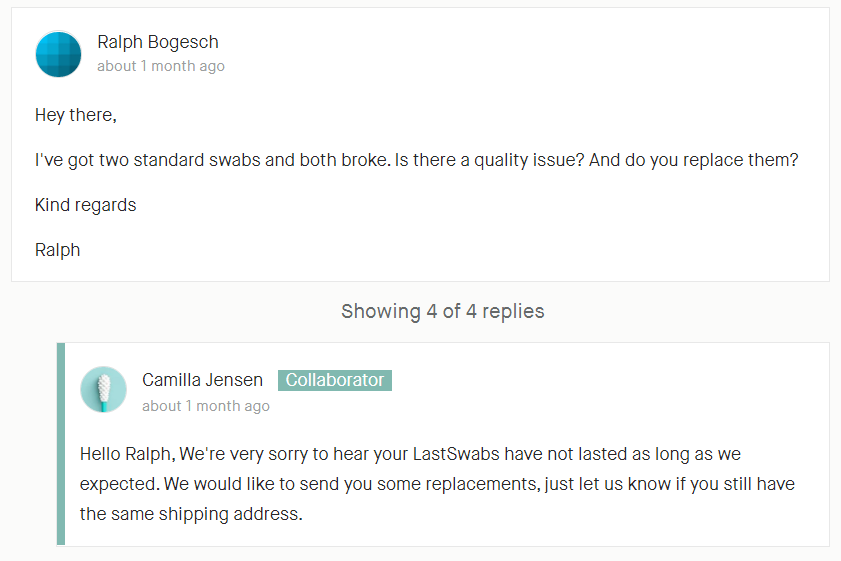Click the 'Hey there,' greeting line
This screenshot has width=841, height=561.
[x=76, y=115]
